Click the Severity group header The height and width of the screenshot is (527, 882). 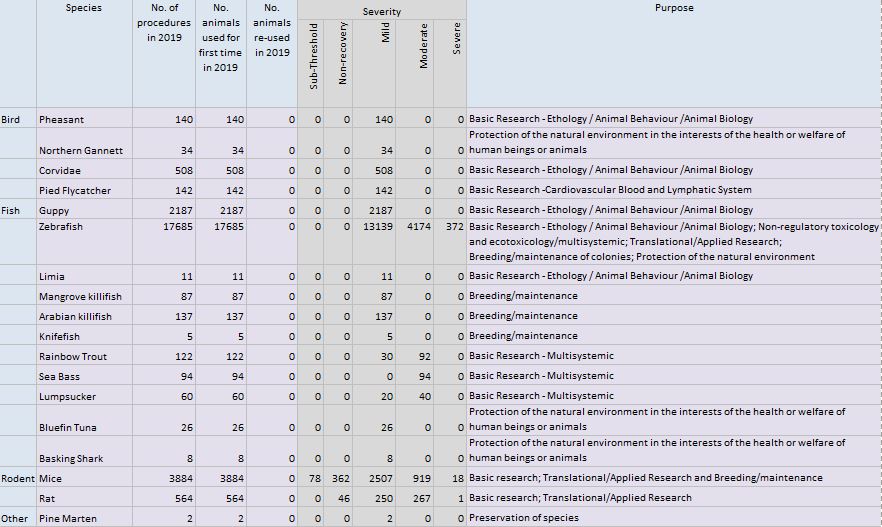coord(381,12)
